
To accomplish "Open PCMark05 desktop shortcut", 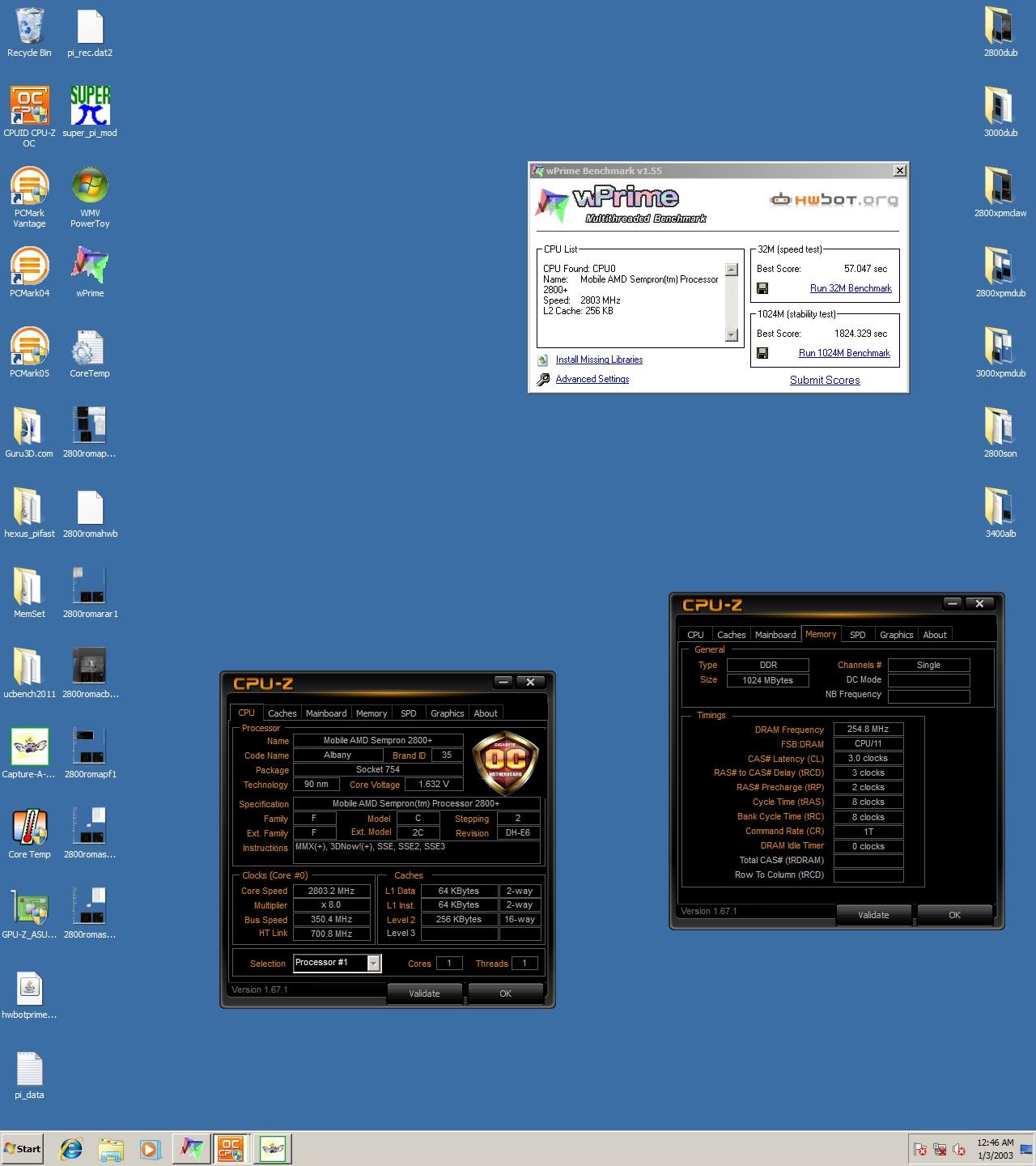I will (x=29, y=352).
